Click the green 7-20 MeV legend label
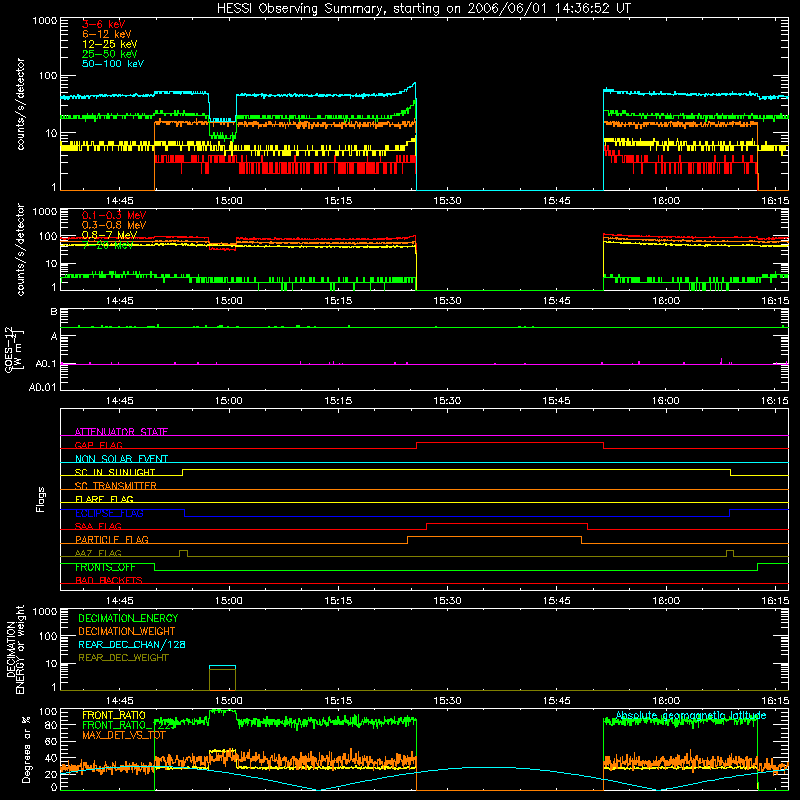This screenshot has width=800, height=800. pos(108,245)
